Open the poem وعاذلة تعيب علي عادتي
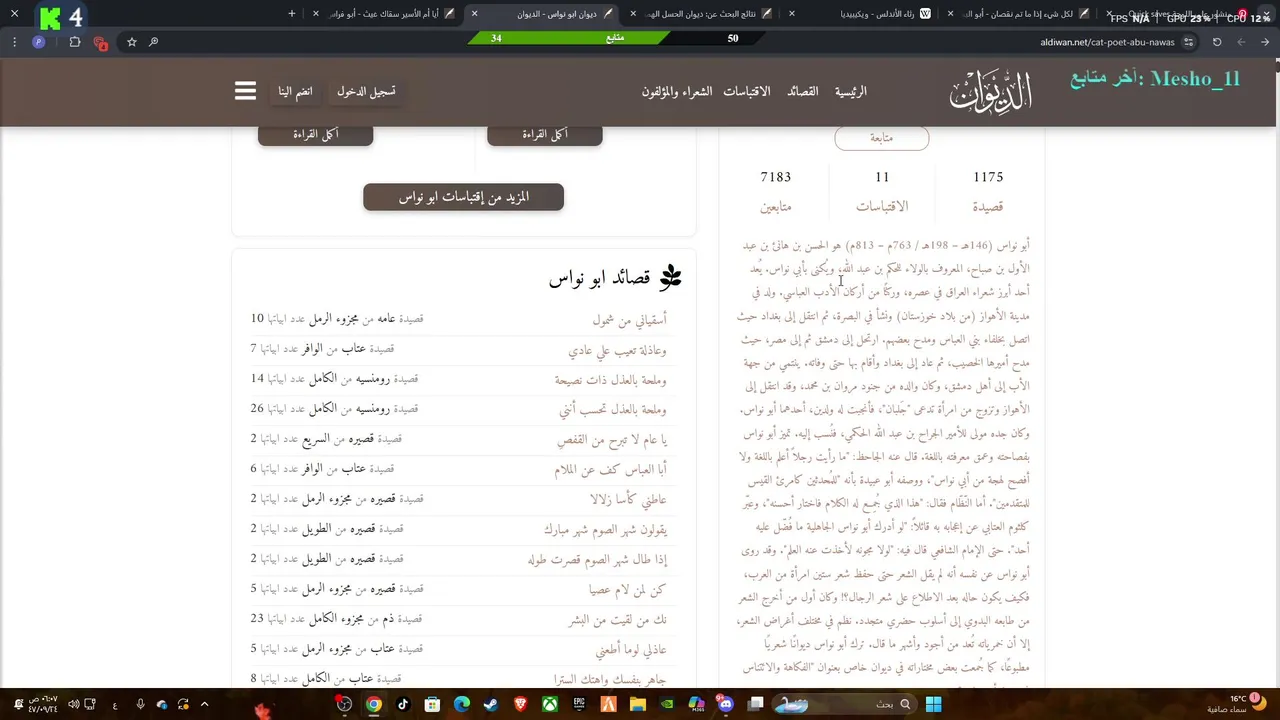The width and height of the screenshot is (1280, 720). click(x=617, y=350)
